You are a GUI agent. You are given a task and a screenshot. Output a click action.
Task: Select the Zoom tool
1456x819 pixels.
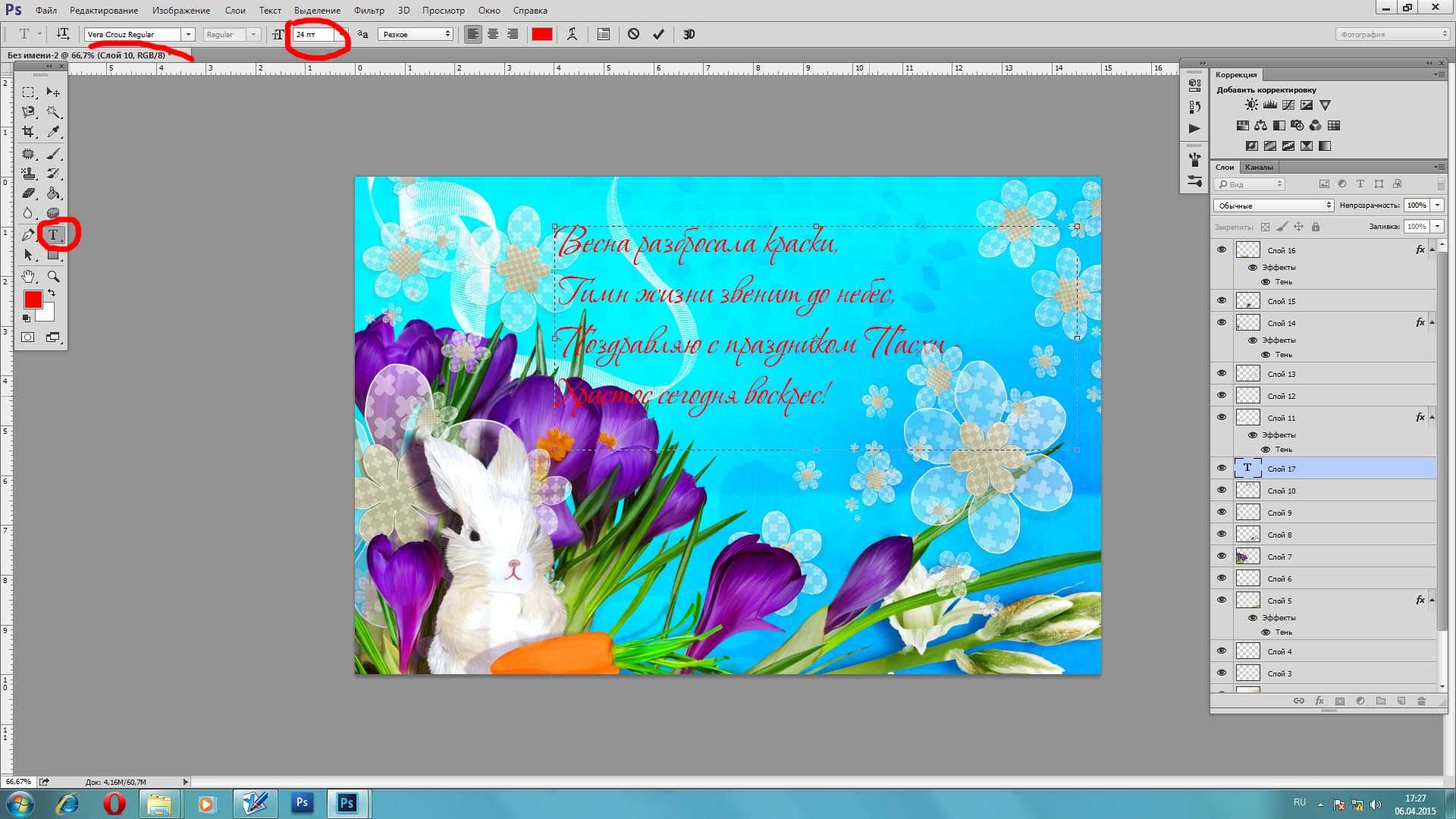54,275
